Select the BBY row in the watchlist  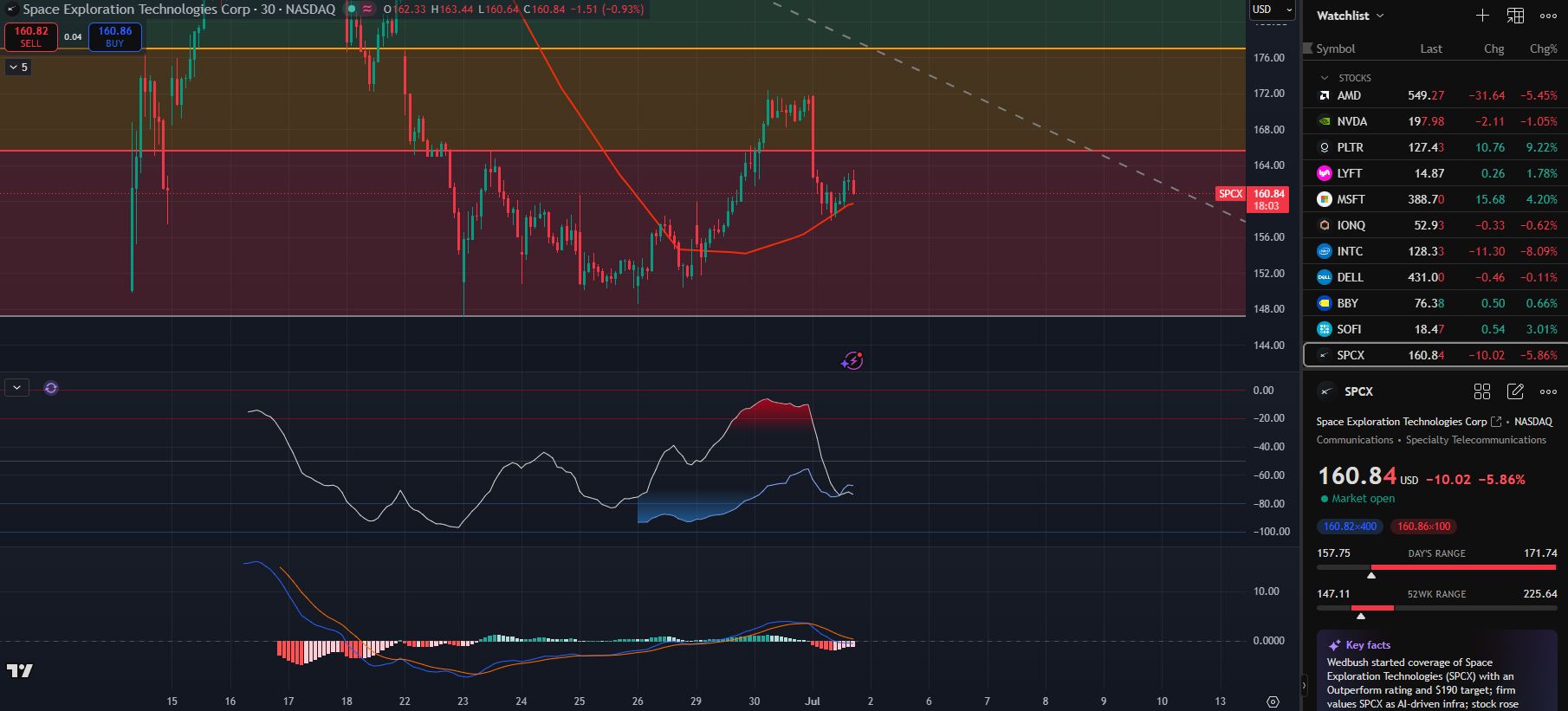click(1435, 303)
